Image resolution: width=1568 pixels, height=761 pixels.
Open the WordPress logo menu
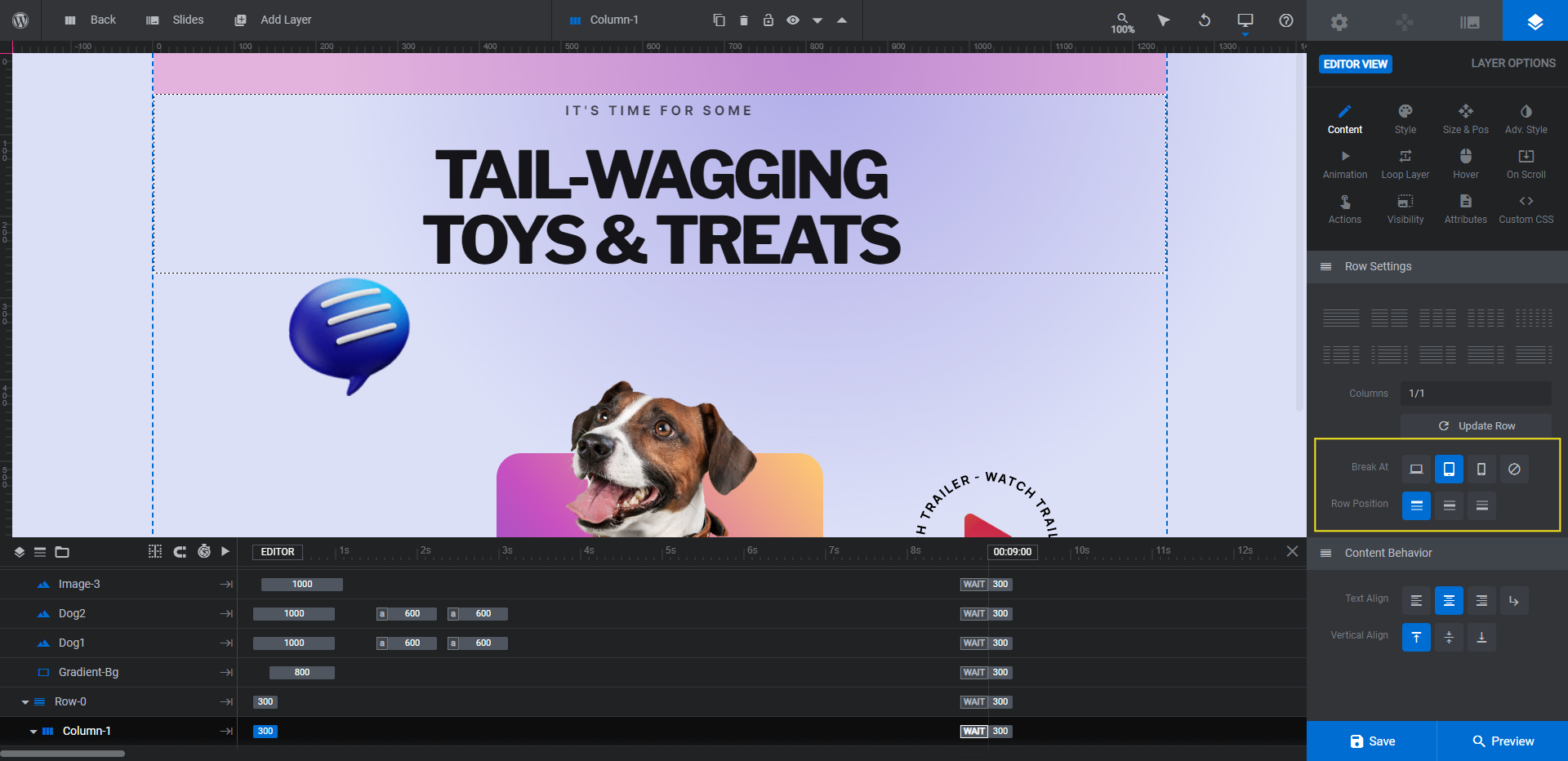click(x=20, y=20)
